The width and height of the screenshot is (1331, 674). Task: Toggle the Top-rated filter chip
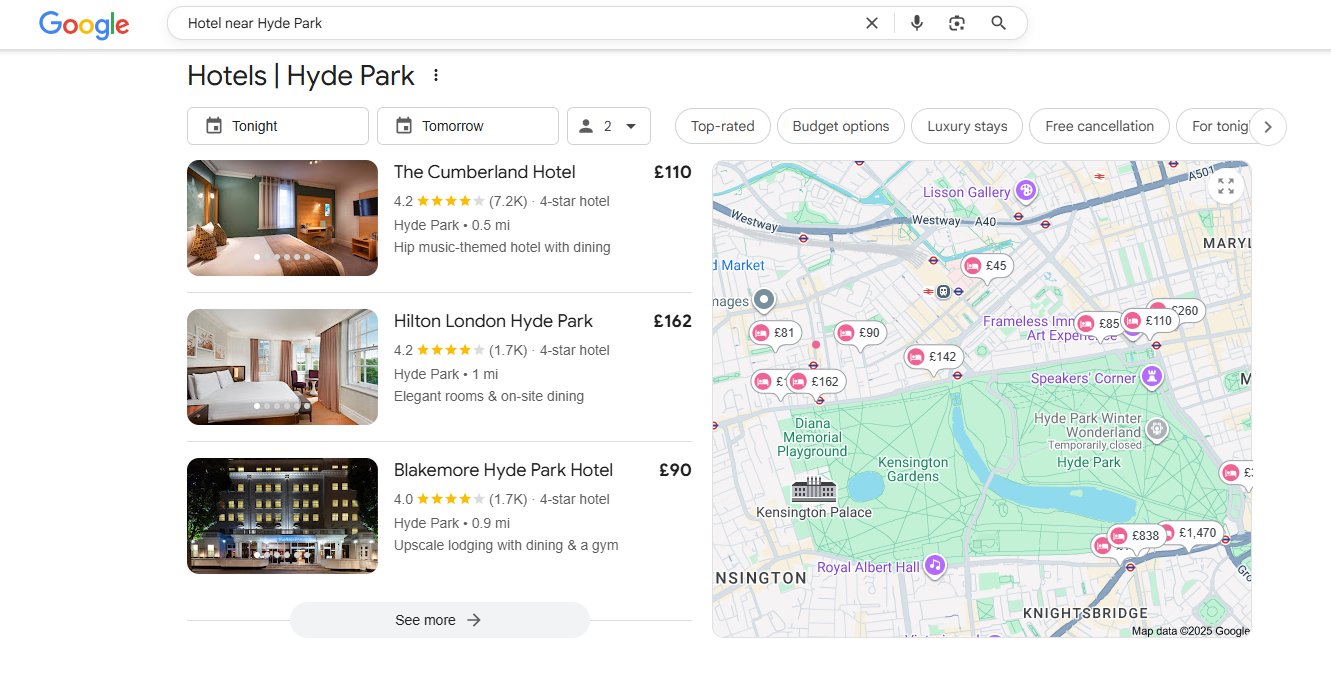722,126
